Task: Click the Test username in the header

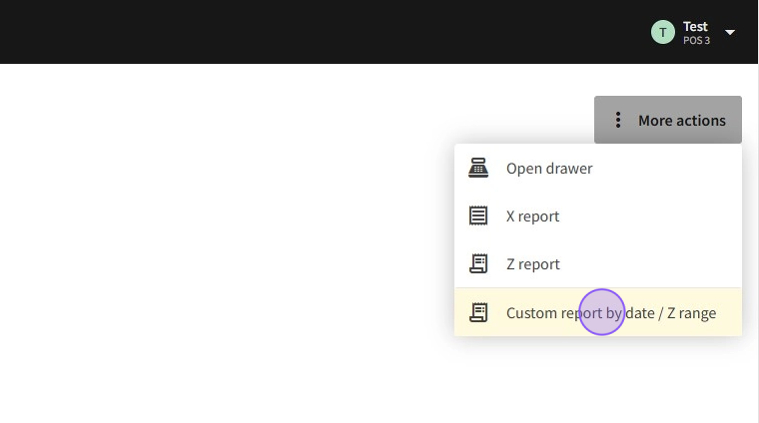Action: pos(695,26)
